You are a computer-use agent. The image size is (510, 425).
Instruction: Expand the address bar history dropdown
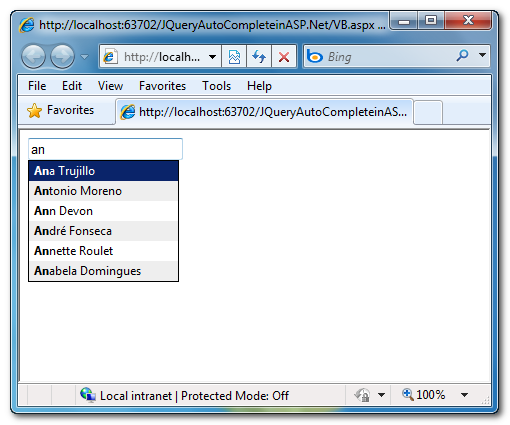pyautogui.click(x=212, y=57)
